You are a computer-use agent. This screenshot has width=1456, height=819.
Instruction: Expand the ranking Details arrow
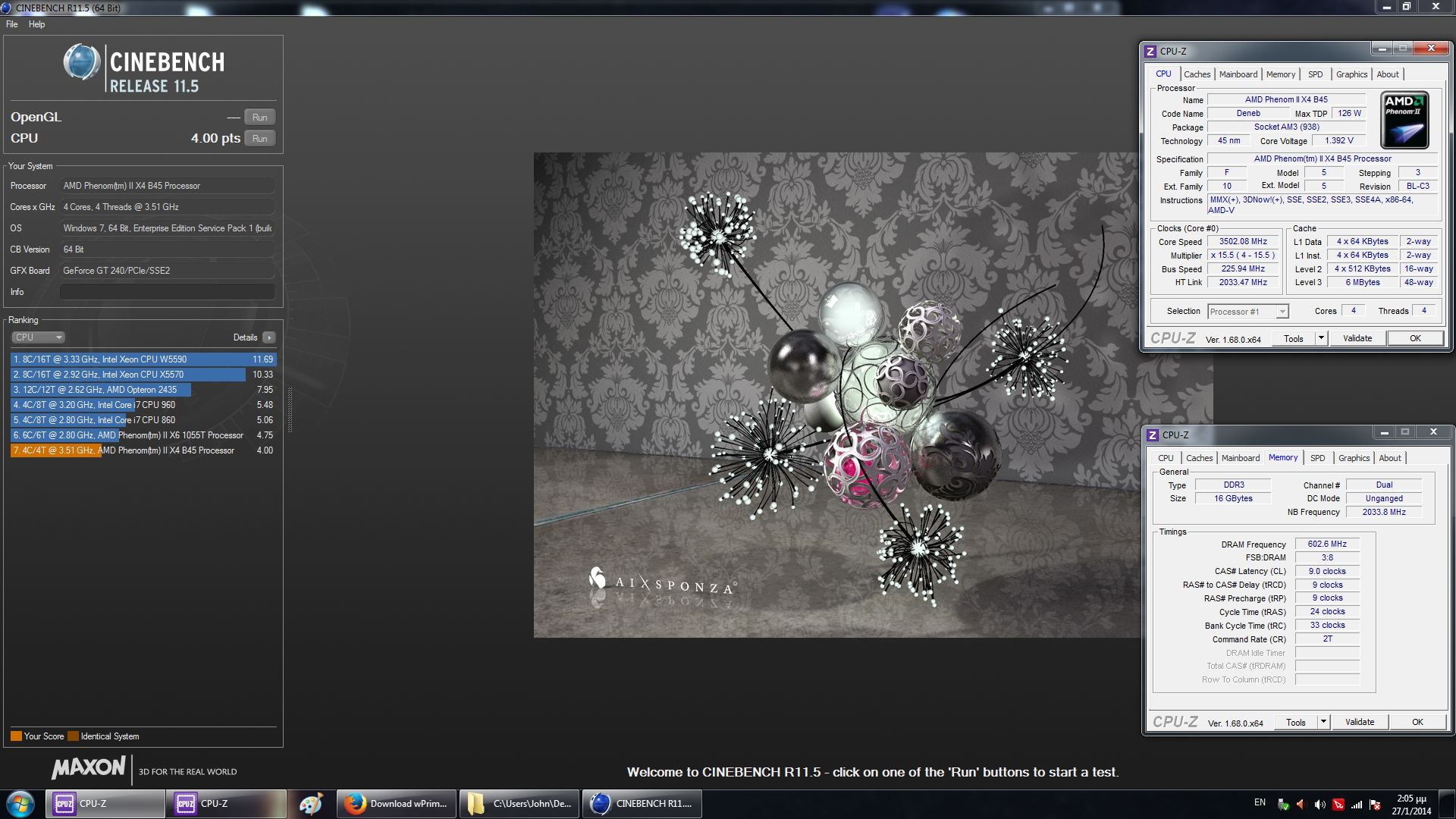(269, 337)
